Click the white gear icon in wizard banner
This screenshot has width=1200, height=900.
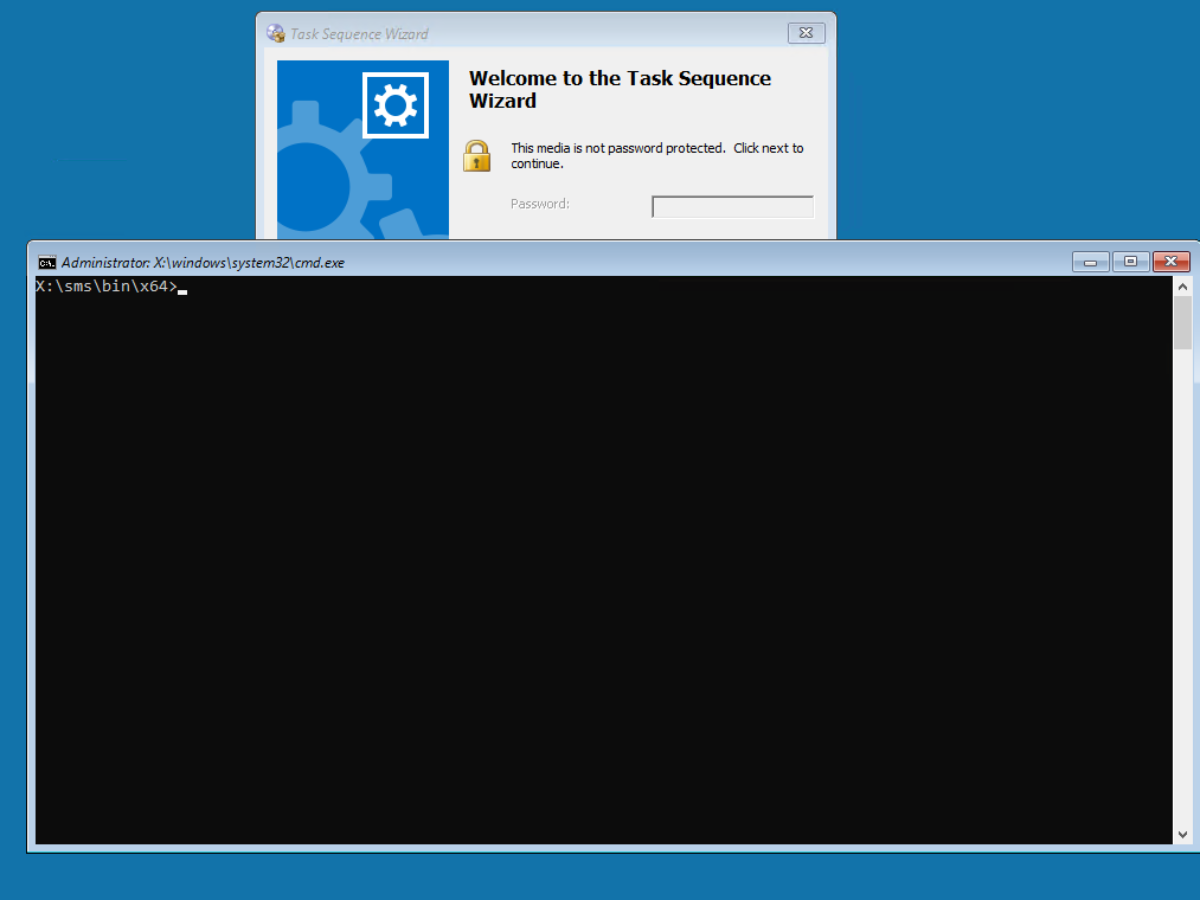click(395, 105)
